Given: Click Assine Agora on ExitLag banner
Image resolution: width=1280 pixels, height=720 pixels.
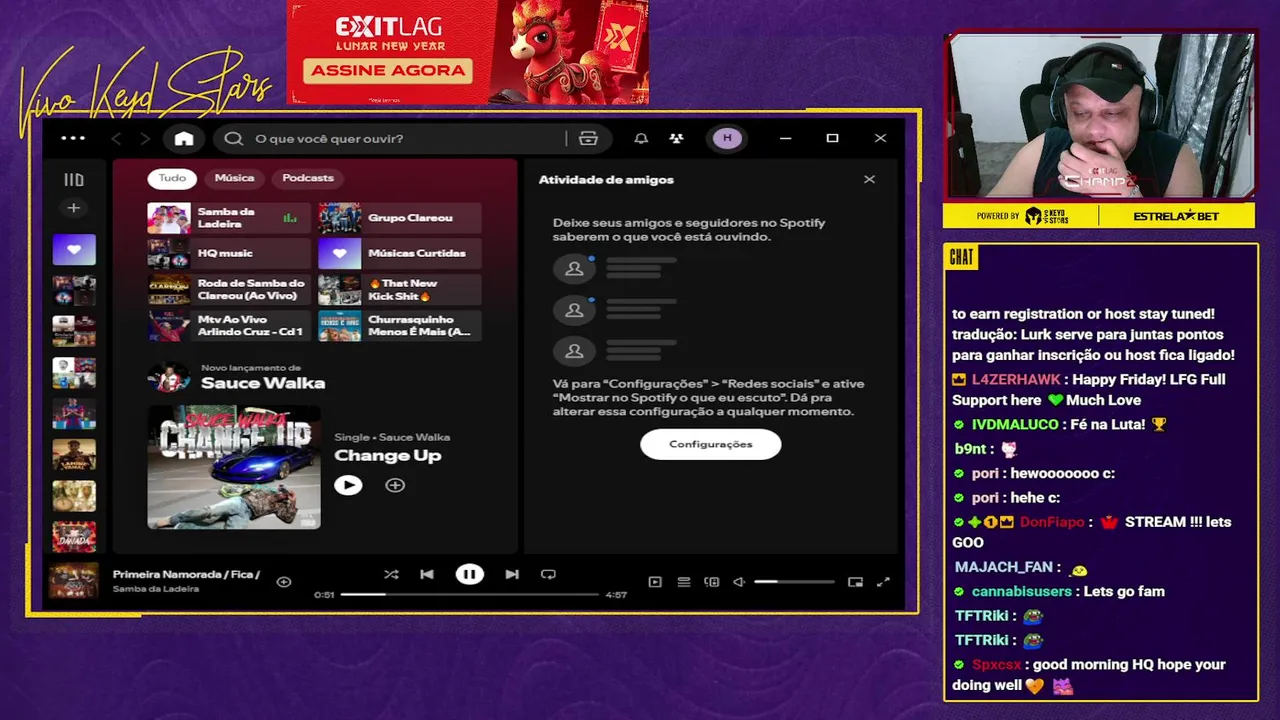Looking at the screenshot, I should pyautogui.click(x=388, y=70).
